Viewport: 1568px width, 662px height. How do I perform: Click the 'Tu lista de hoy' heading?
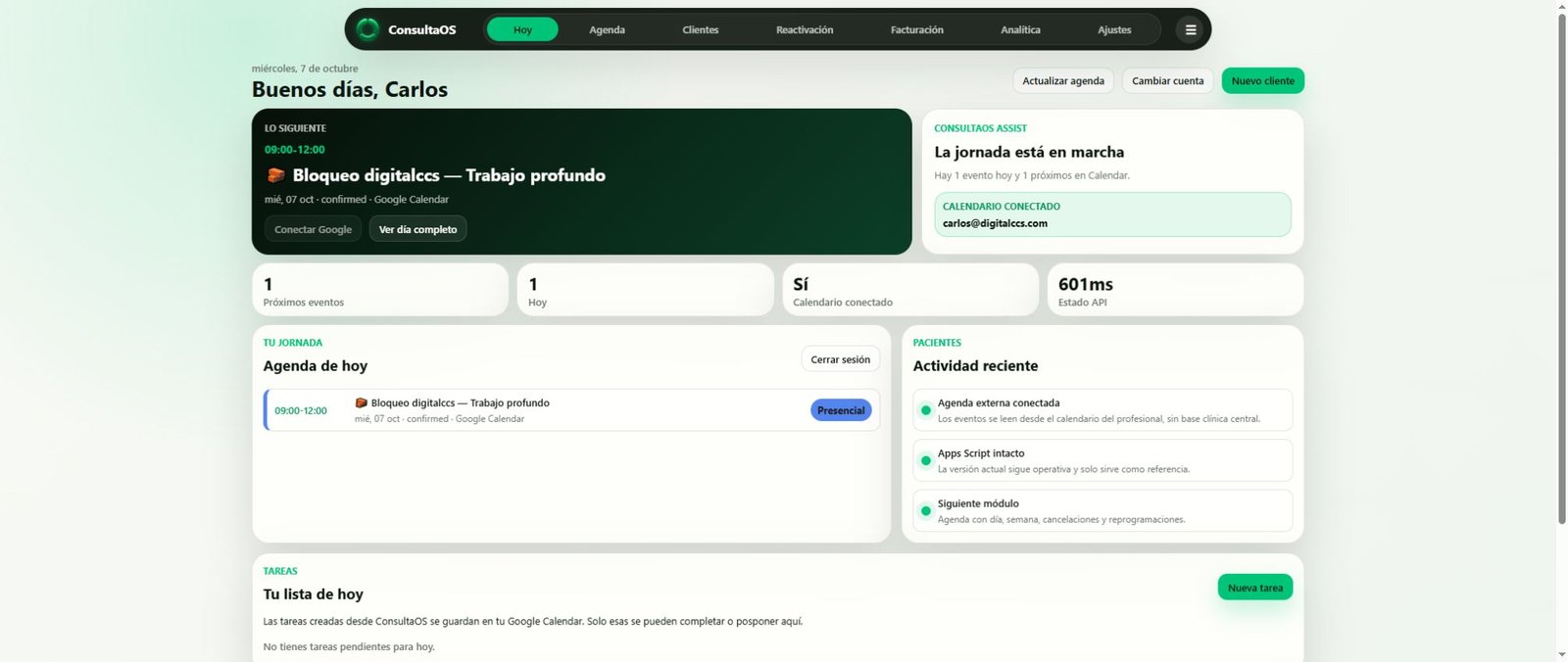[314, 593]
